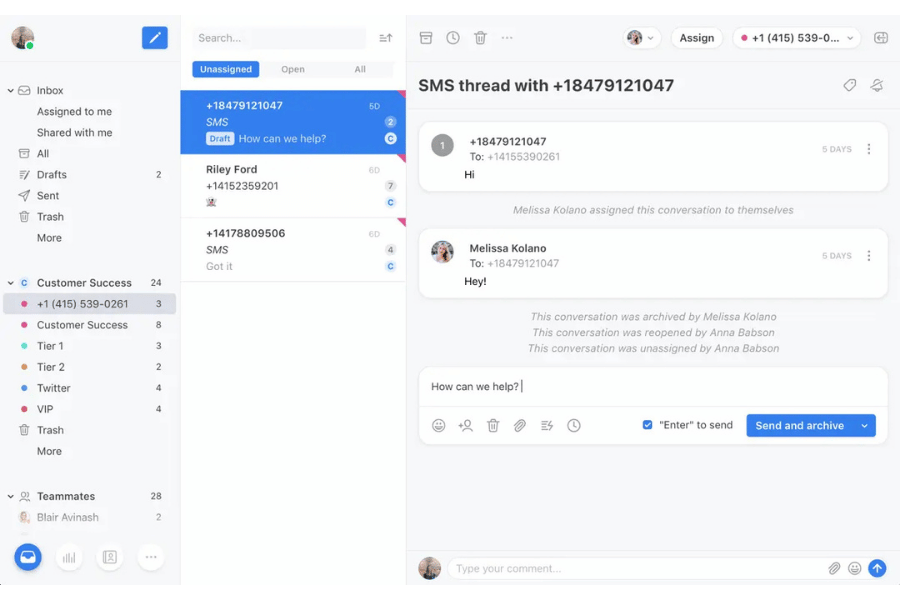Open the assignee avatar dropdown

642,38
